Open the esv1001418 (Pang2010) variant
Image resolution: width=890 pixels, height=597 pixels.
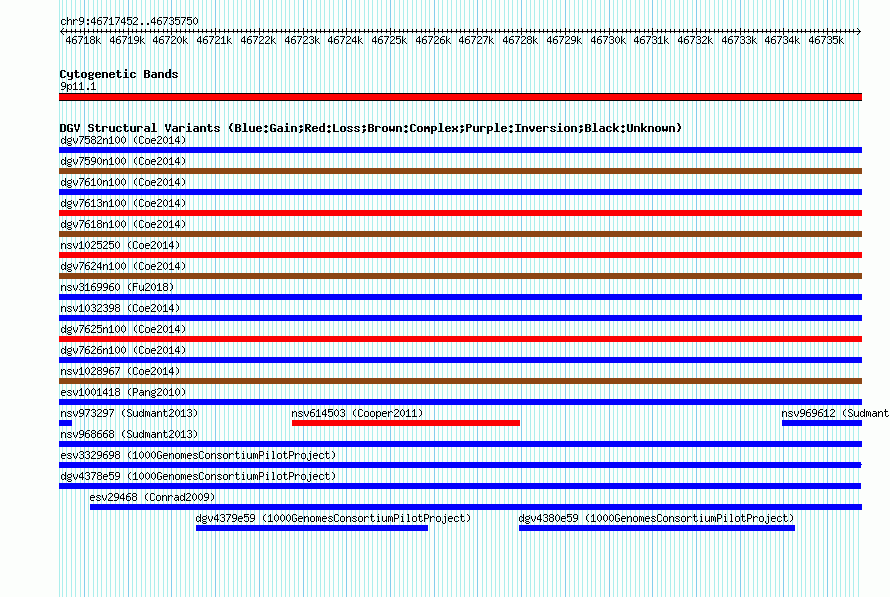[x=123, y=392]
